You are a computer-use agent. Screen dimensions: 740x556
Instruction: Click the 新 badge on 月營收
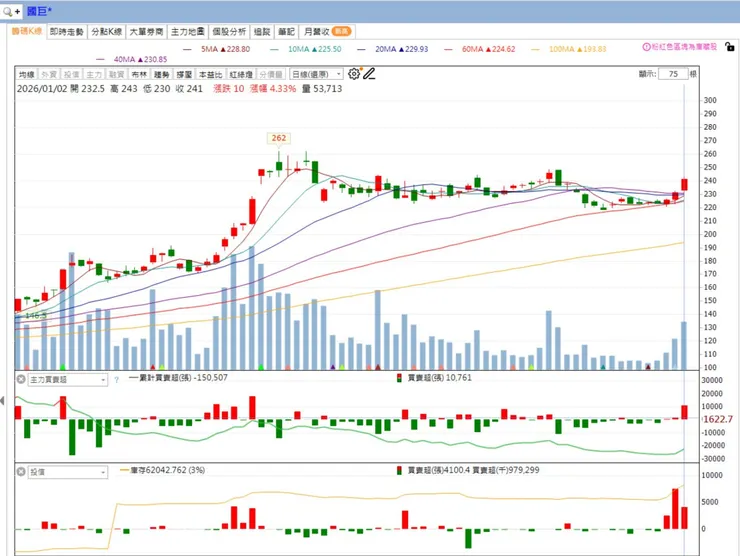341,32
